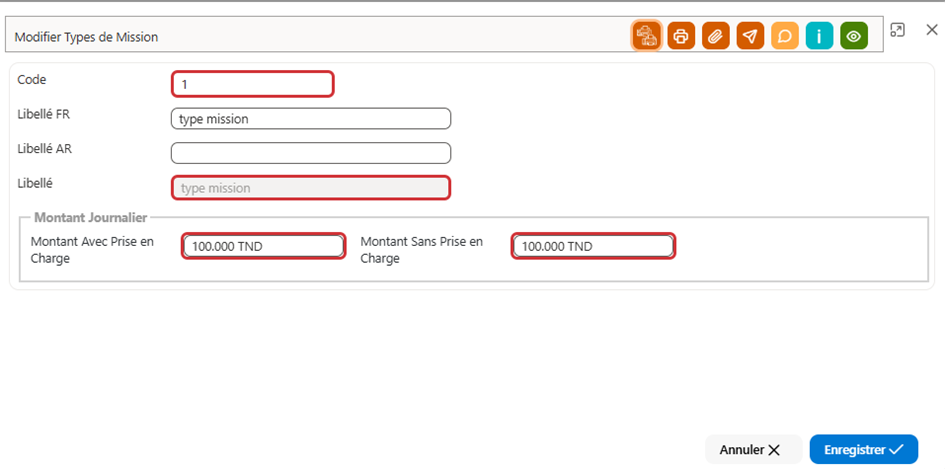
Task: Click the expand dialog icon
Action: tap(897, 30)
